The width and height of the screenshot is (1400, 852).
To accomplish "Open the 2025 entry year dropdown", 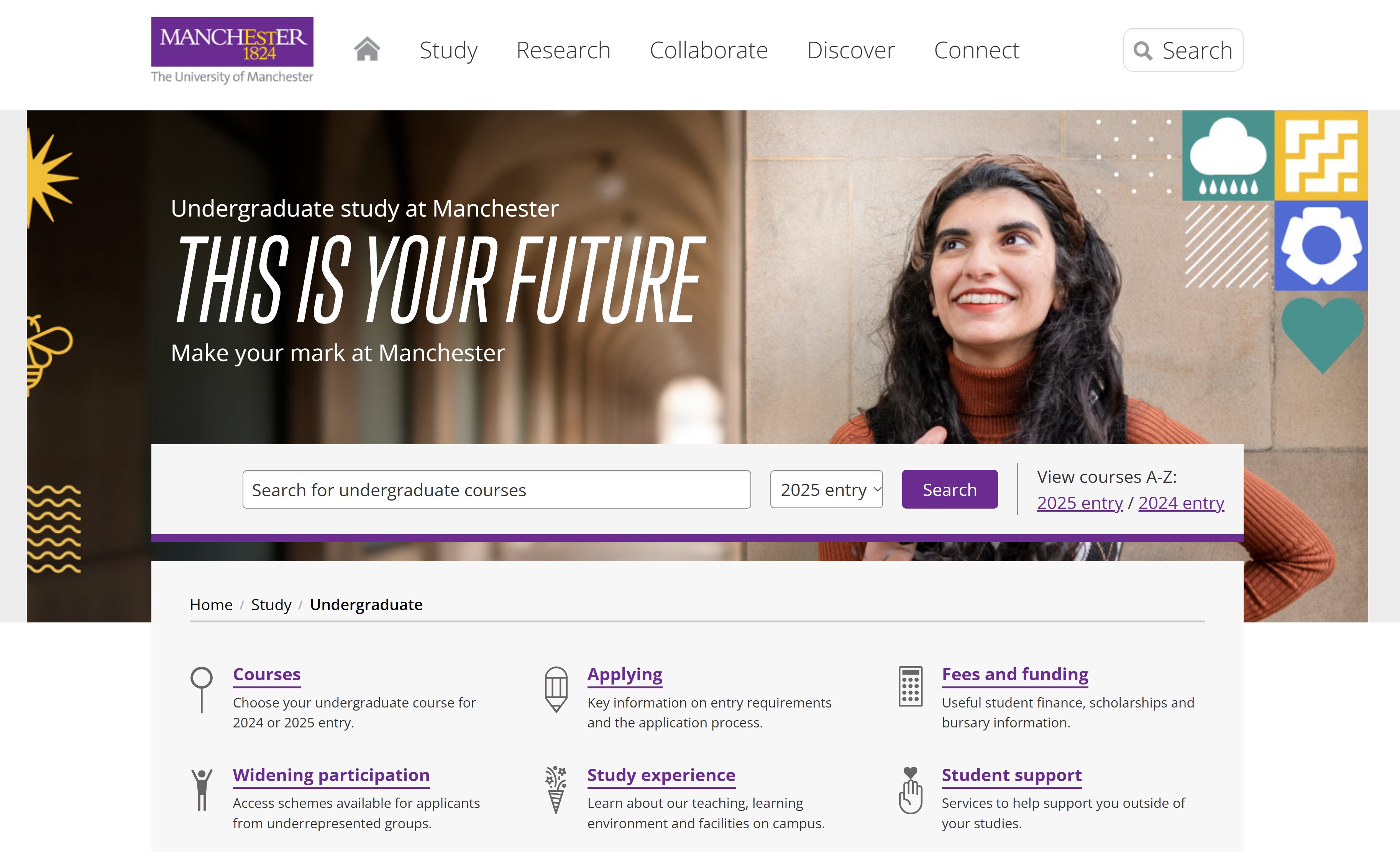I will pos(826,489).
